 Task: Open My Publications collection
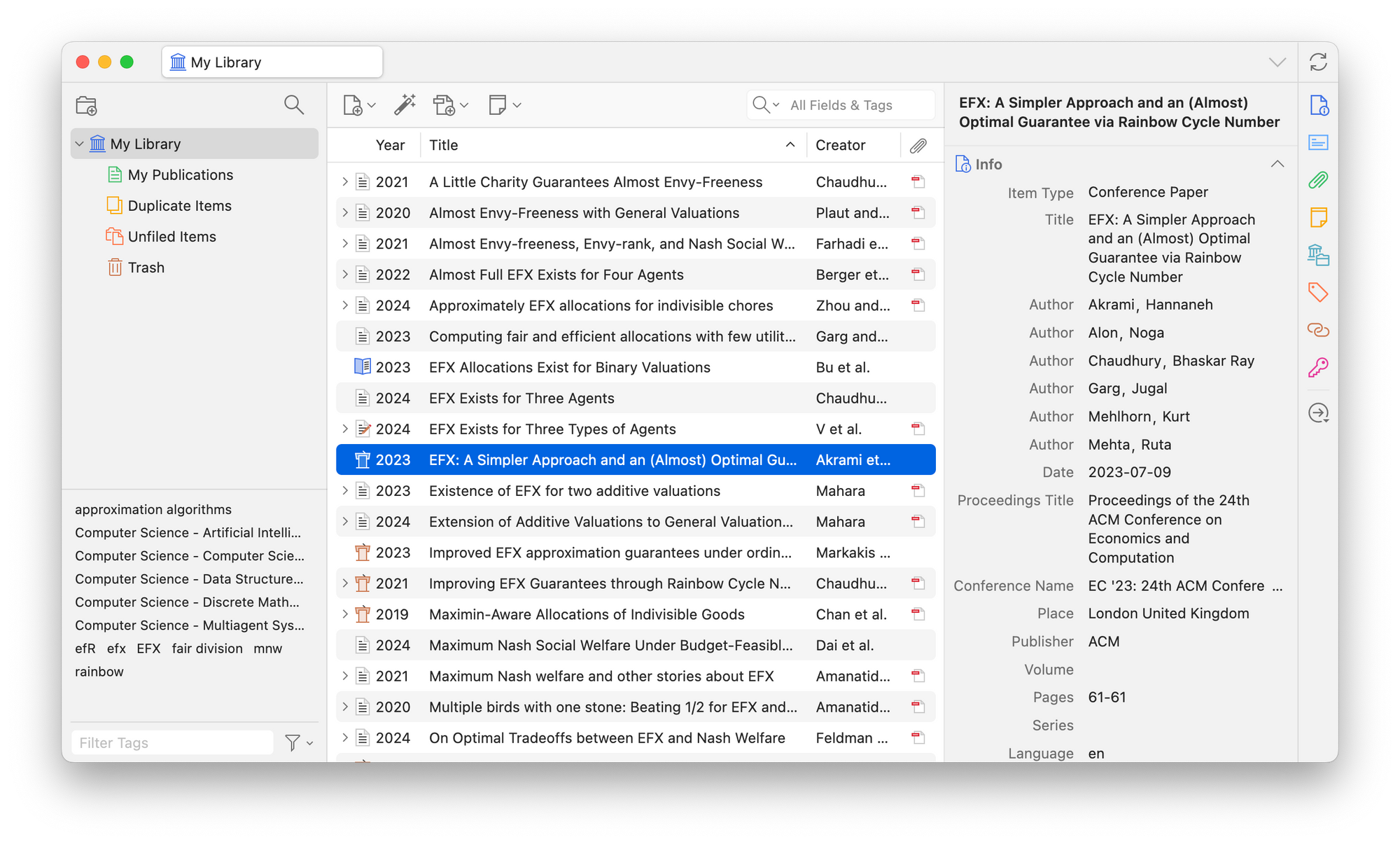180,175
